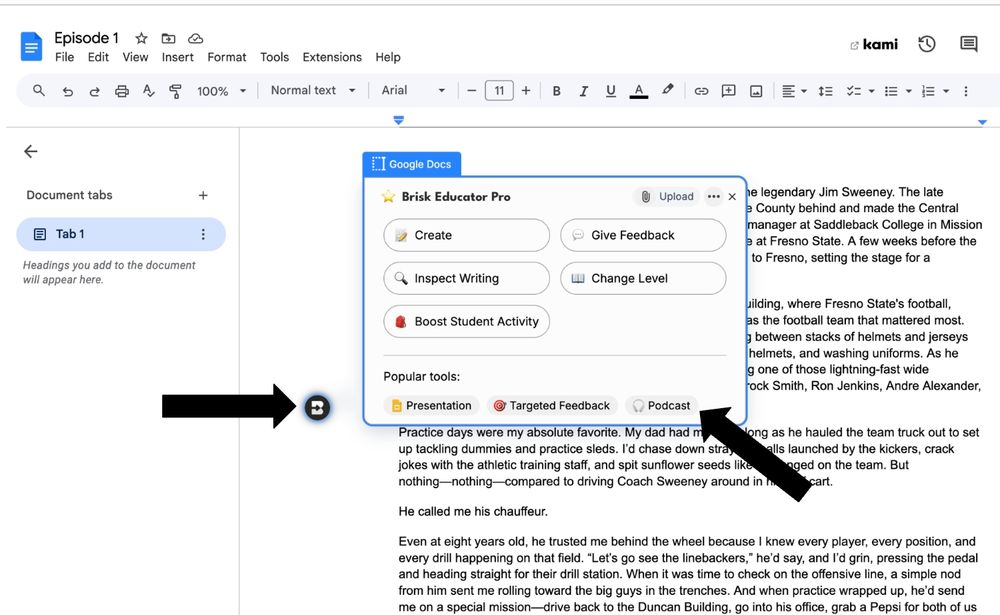Insert an image from the toolbar
Image resolution: width=1000 pixels, height=615 pixels.
756,91
